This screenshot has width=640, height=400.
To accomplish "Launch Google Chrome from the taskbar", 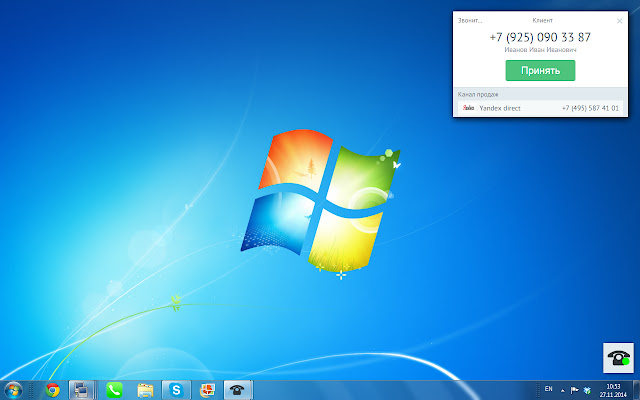I will 52,390.
